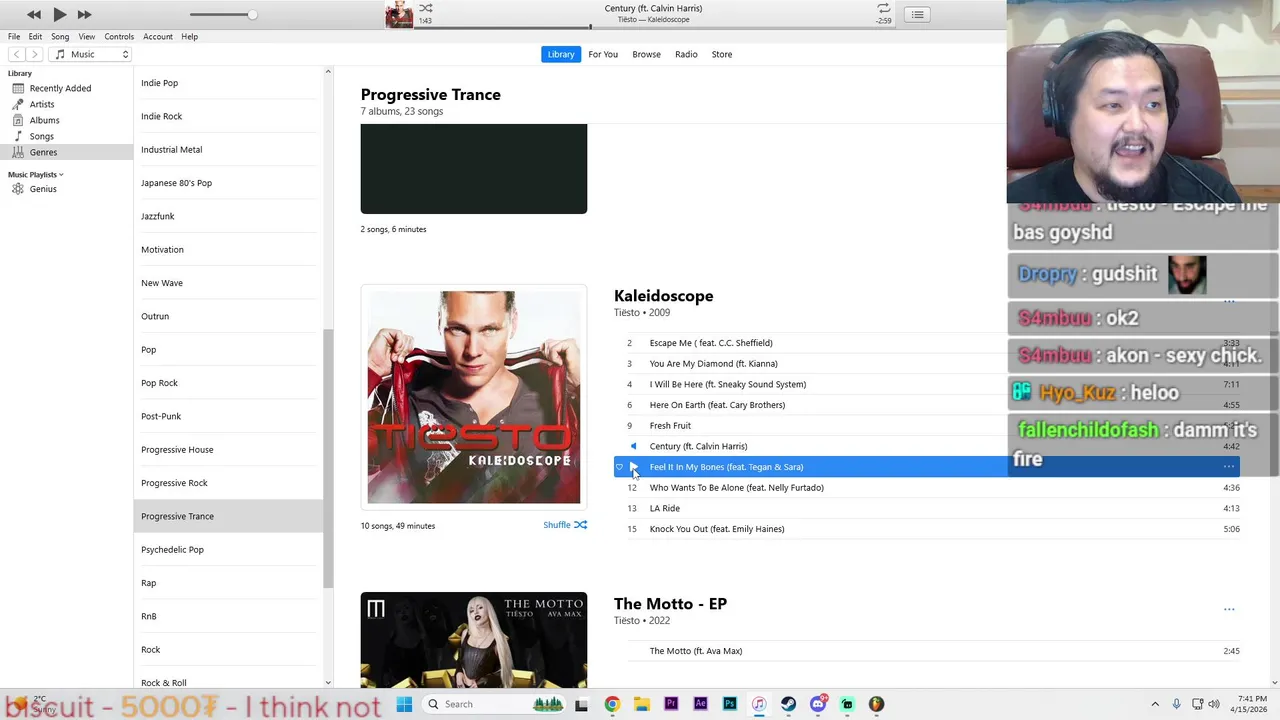Open the Edit menu

tap(35, 36)
